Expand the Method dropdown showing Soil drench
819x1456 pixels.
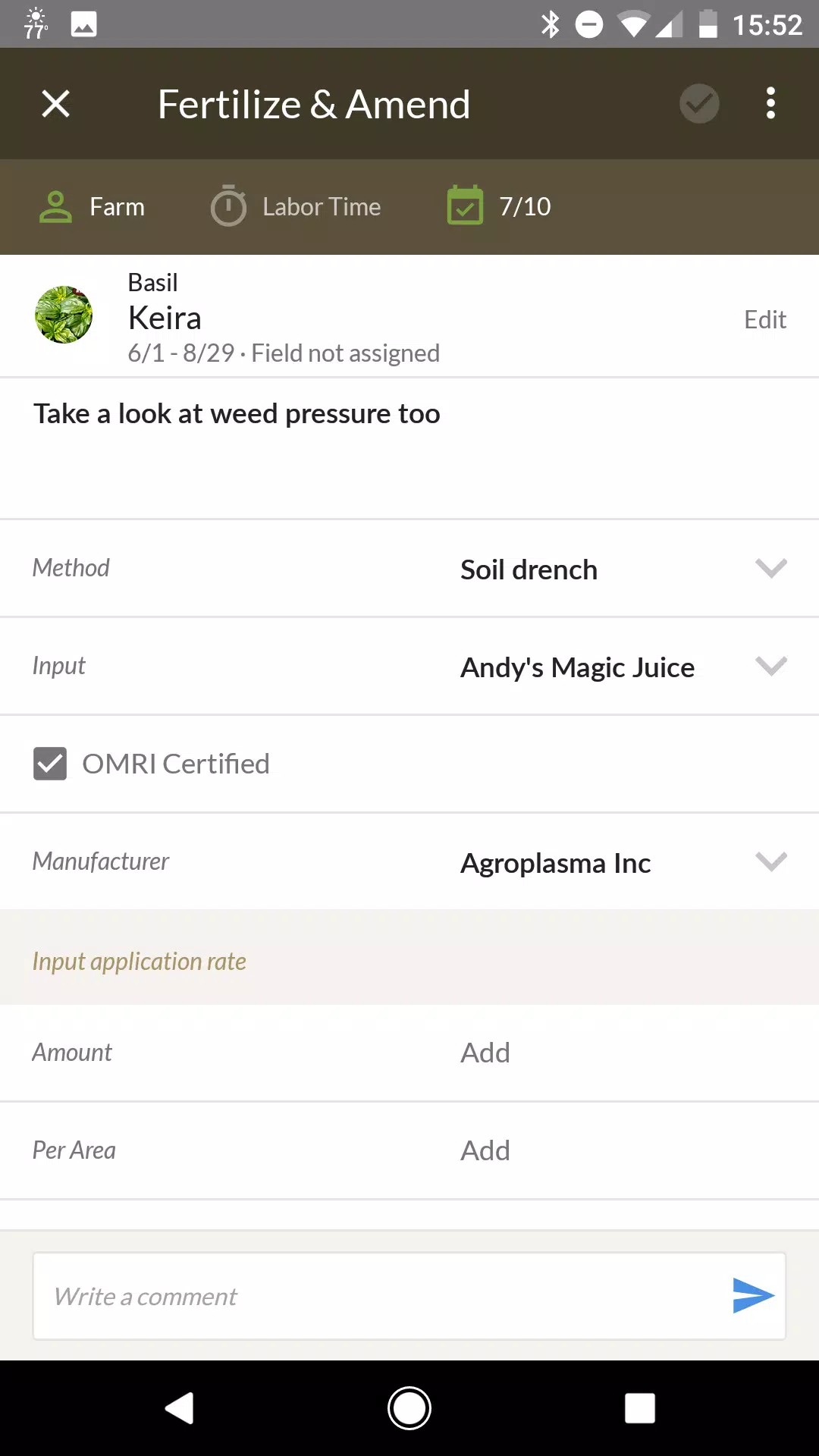point(770,569)
